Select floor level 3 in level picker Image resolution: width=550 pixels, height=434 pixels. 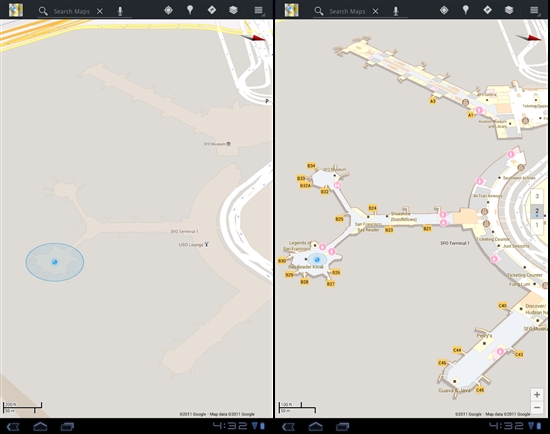point(537,196)
